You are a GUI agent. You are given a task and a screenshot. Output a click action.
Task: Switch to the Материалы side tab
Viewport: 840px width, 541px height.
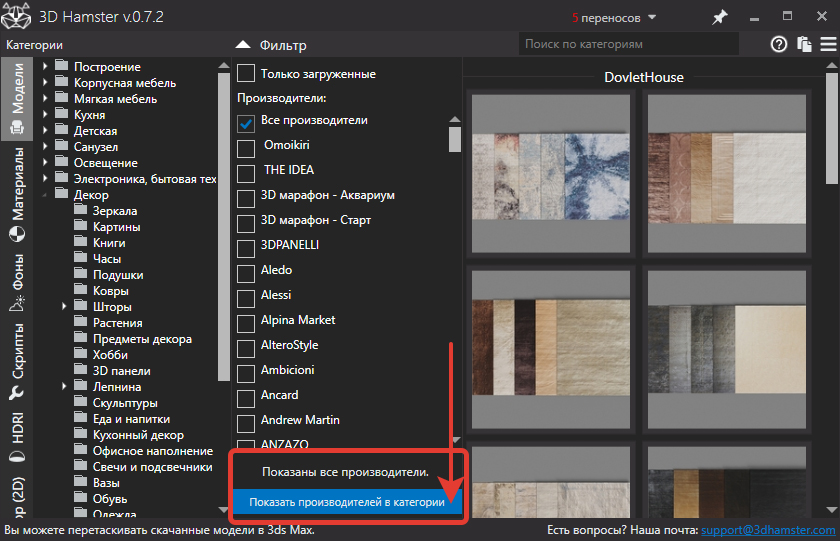[x=17, y=194]
